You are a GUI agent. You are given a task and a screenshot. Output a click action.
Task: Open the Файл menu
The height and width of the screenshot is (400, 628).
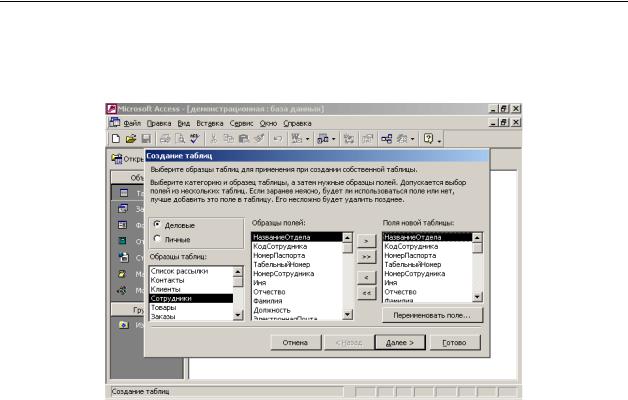point(132,123)
